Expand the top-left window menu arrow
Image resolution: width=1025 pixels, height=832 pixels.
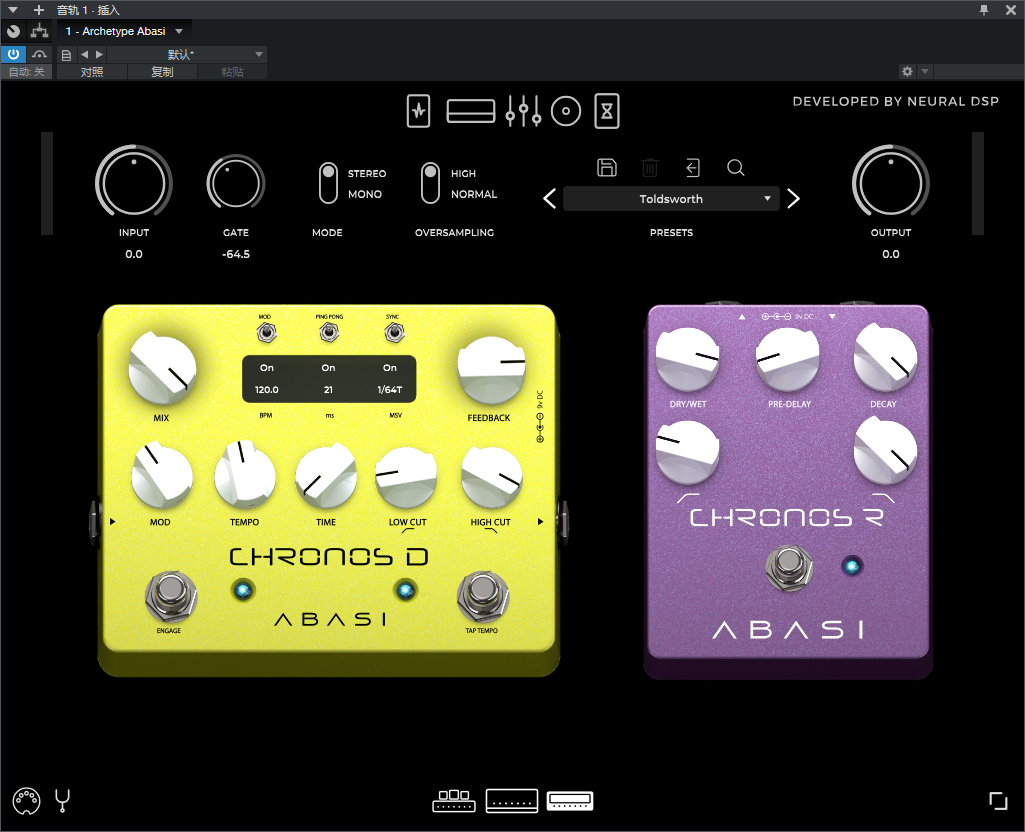click(12, 10)
